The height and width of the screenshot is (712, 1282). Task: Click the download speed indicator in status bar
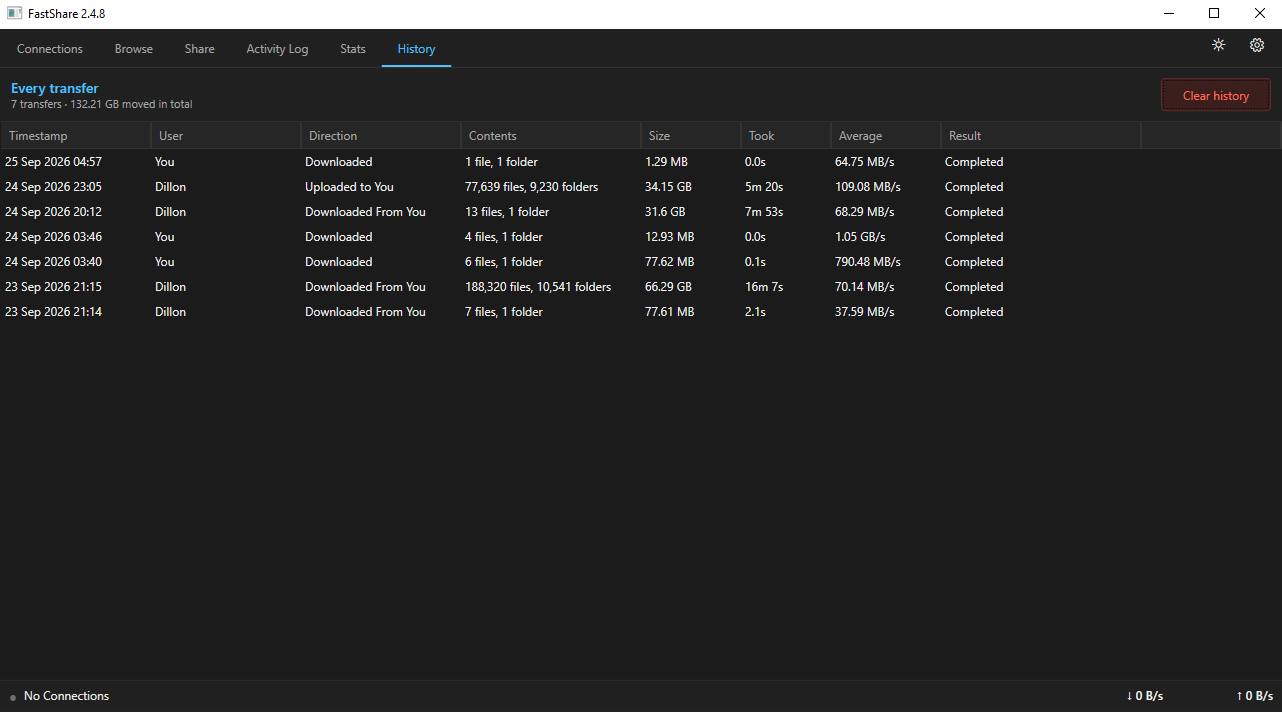tap(1144, 696)
